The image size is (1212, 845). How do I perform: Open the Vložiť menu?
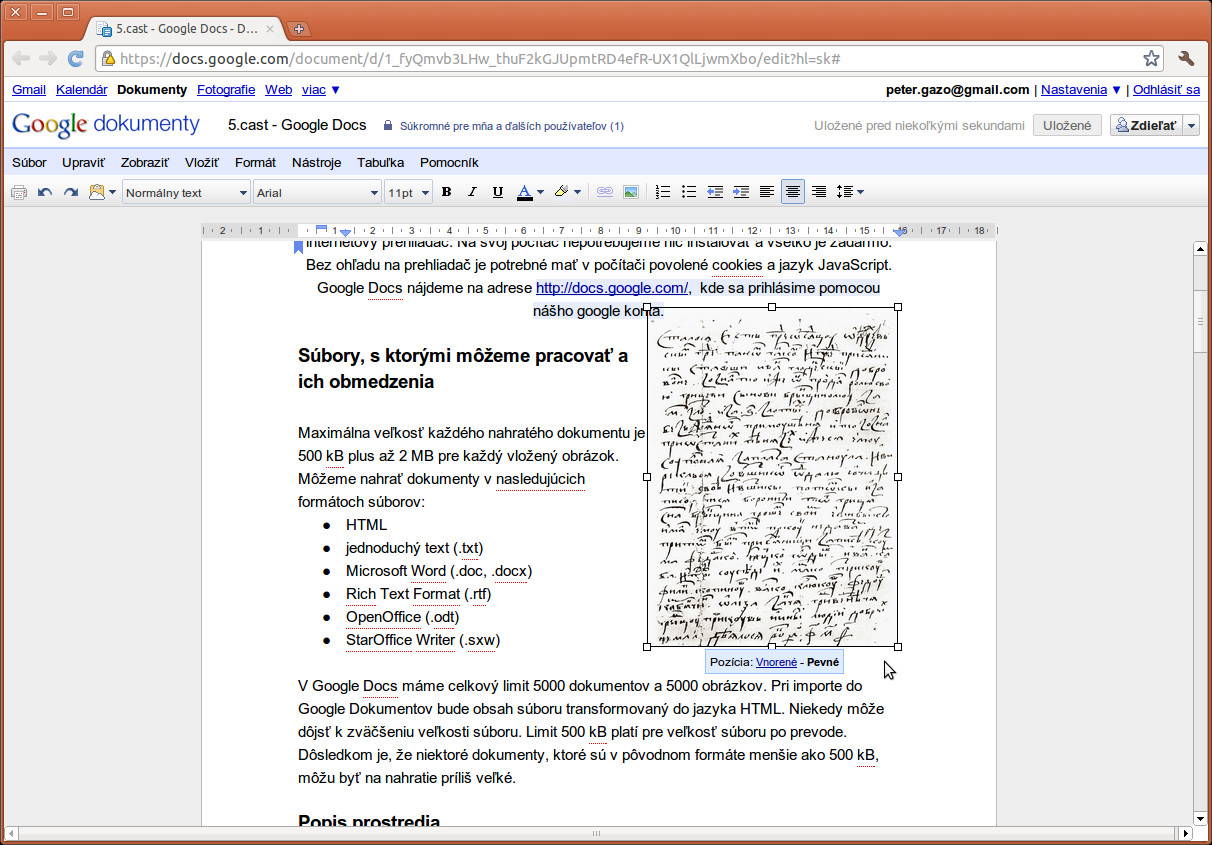click(x=202, y=162)
